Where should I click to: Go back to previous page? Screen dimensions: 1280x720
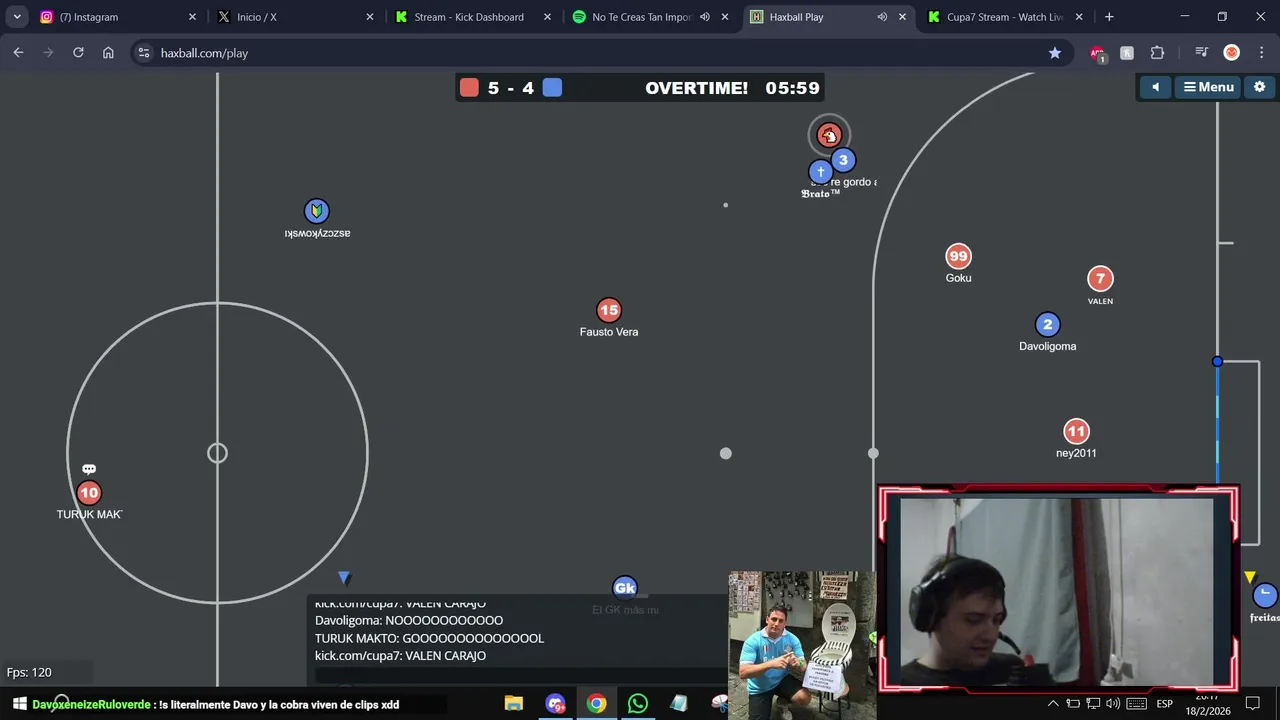click(18, 53)
